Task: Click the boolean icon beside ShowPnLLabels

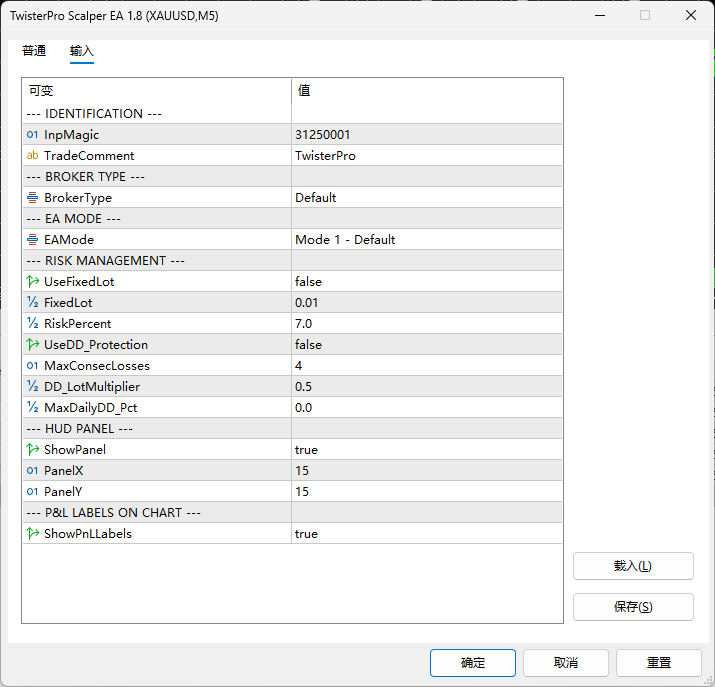Action: [x=32, y=533]
